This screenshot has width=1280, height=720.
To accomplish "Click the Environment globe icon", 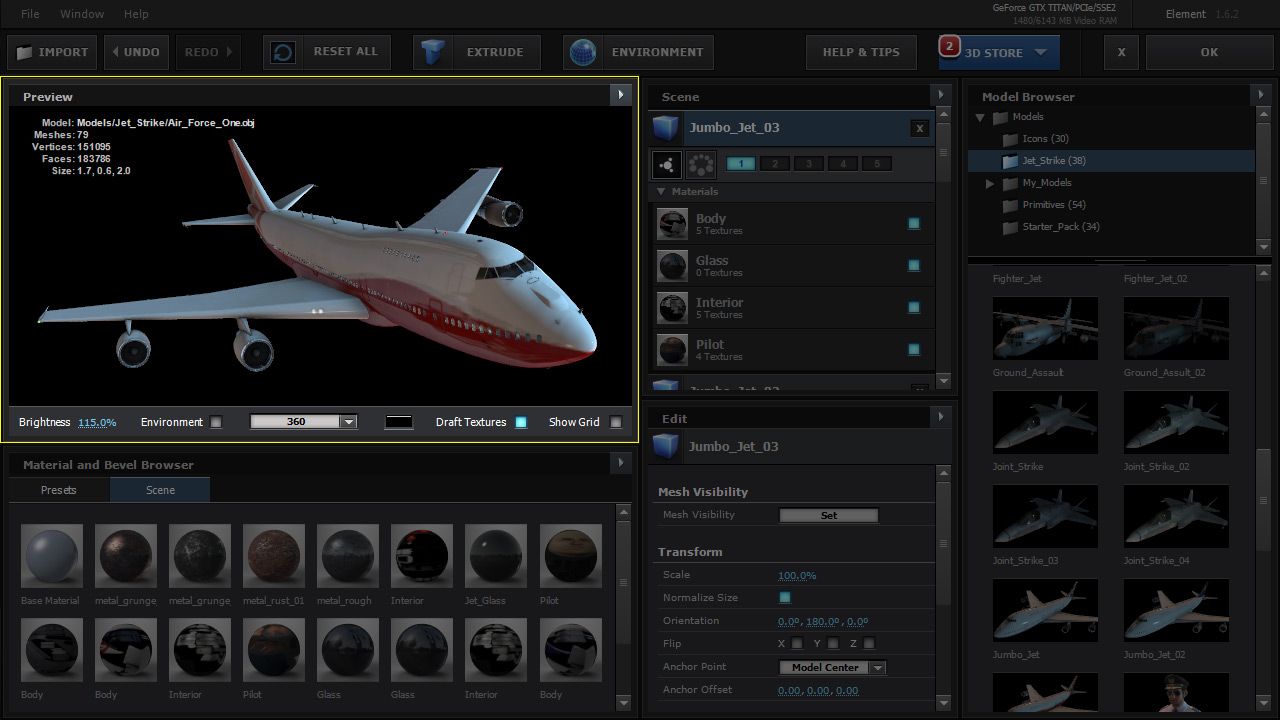I will pyautogui.click(x=583, y=52).
